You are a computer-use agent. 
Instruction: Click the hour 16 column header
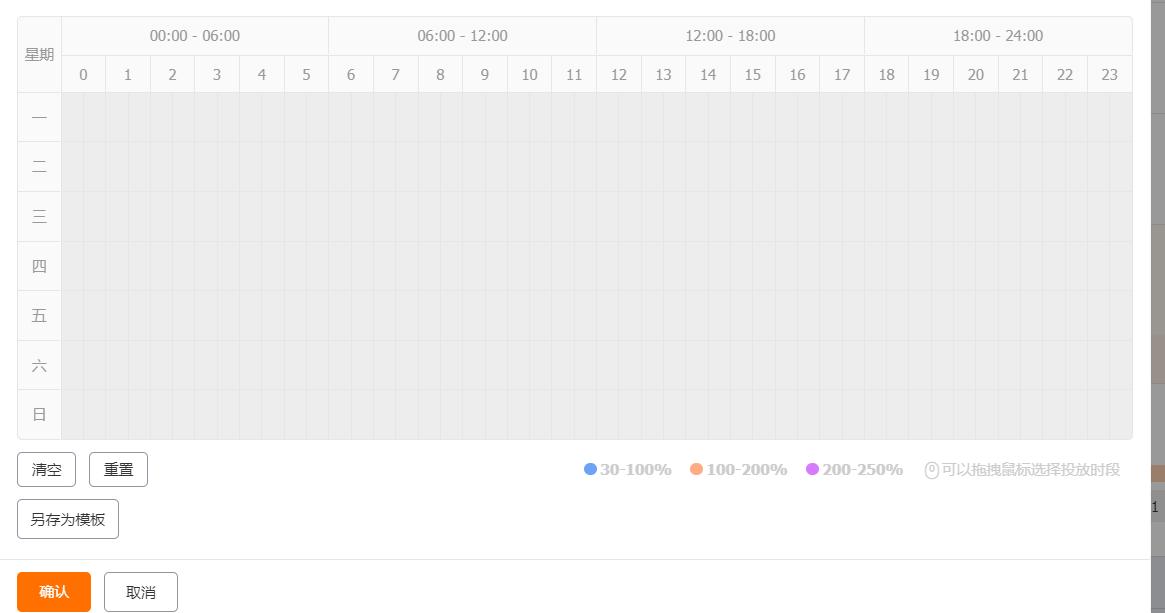click(797, 74)
